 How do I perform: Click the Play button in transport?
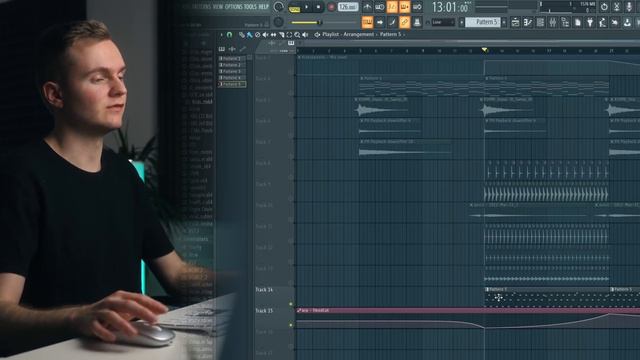pyautogui.click(x=307, y=7)
